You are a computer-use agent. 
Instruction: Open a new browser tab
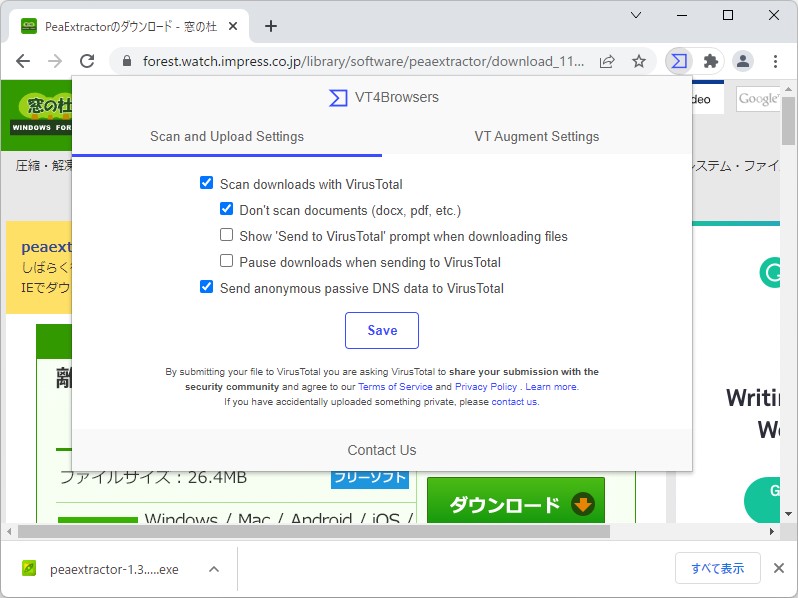271,26
